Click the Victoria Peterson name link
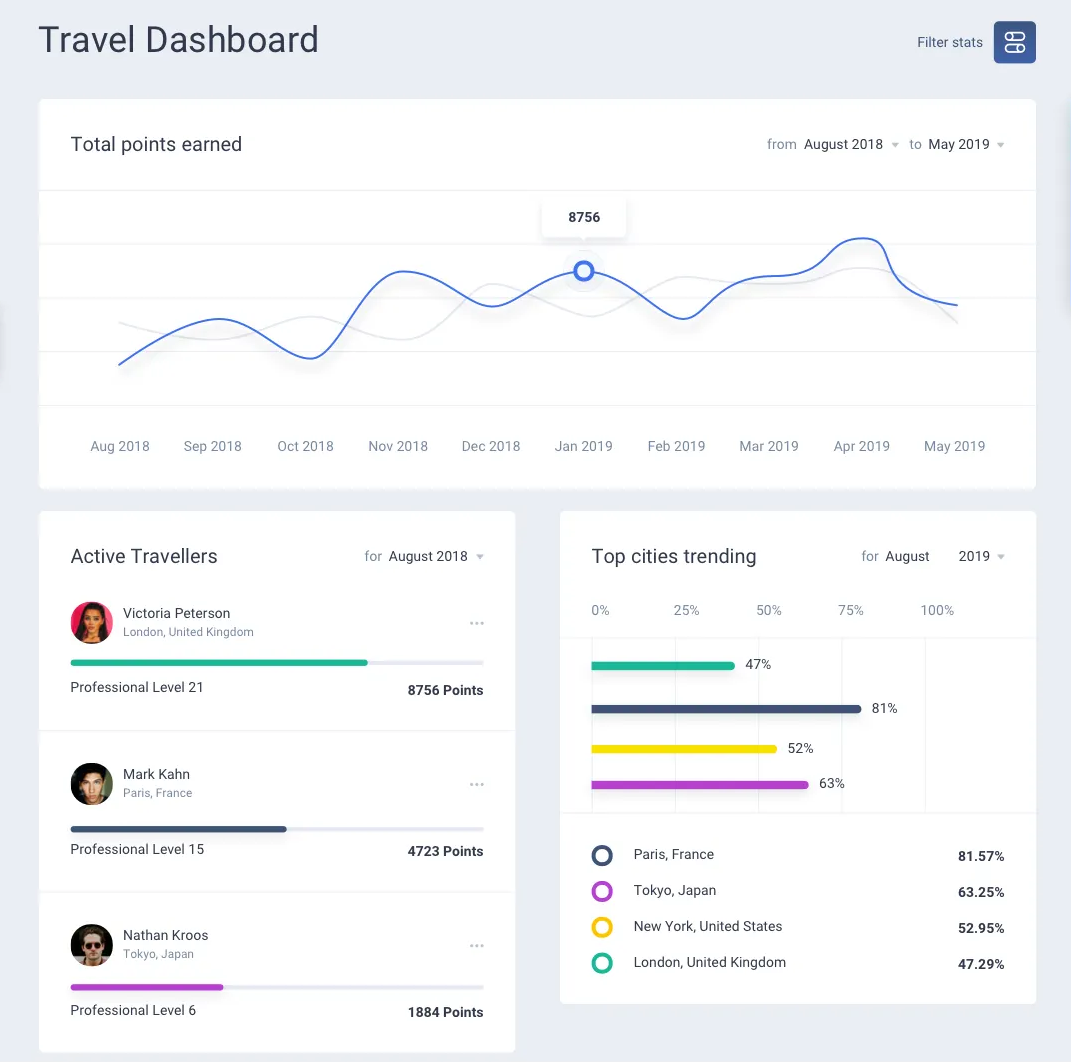This screenshot has height=1062, width=1071. (x=176, y=613)
